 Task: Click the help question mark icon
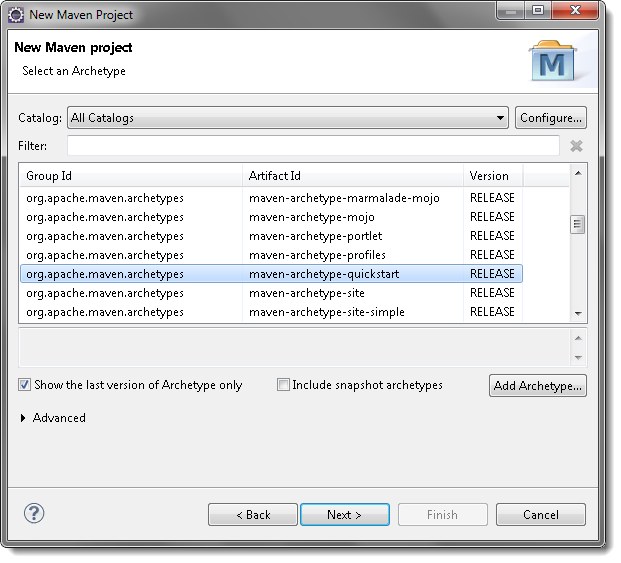click(x=34, y=514)
